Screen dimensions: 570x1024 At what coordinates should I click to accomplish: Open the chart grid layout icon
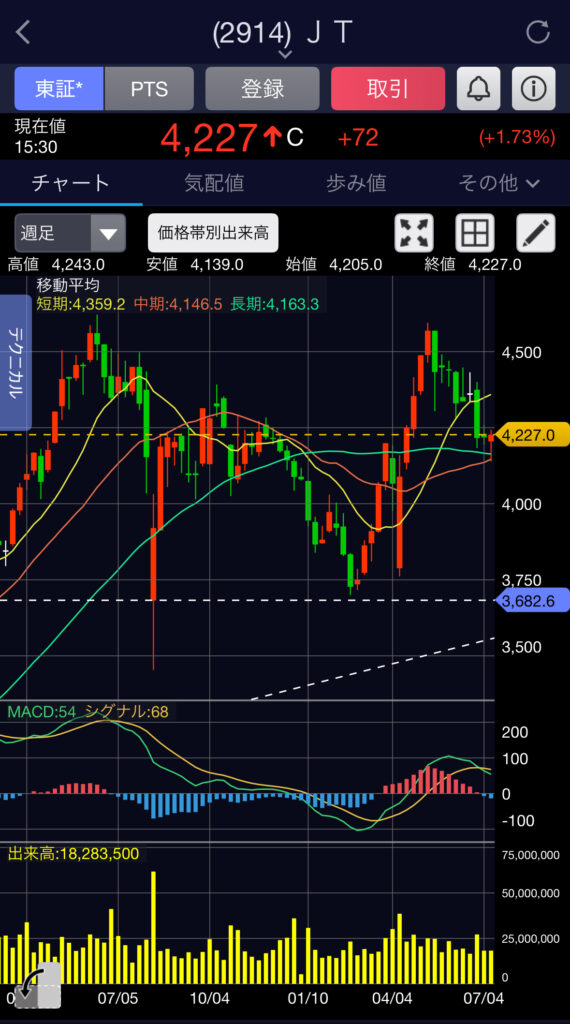(475, 233)
